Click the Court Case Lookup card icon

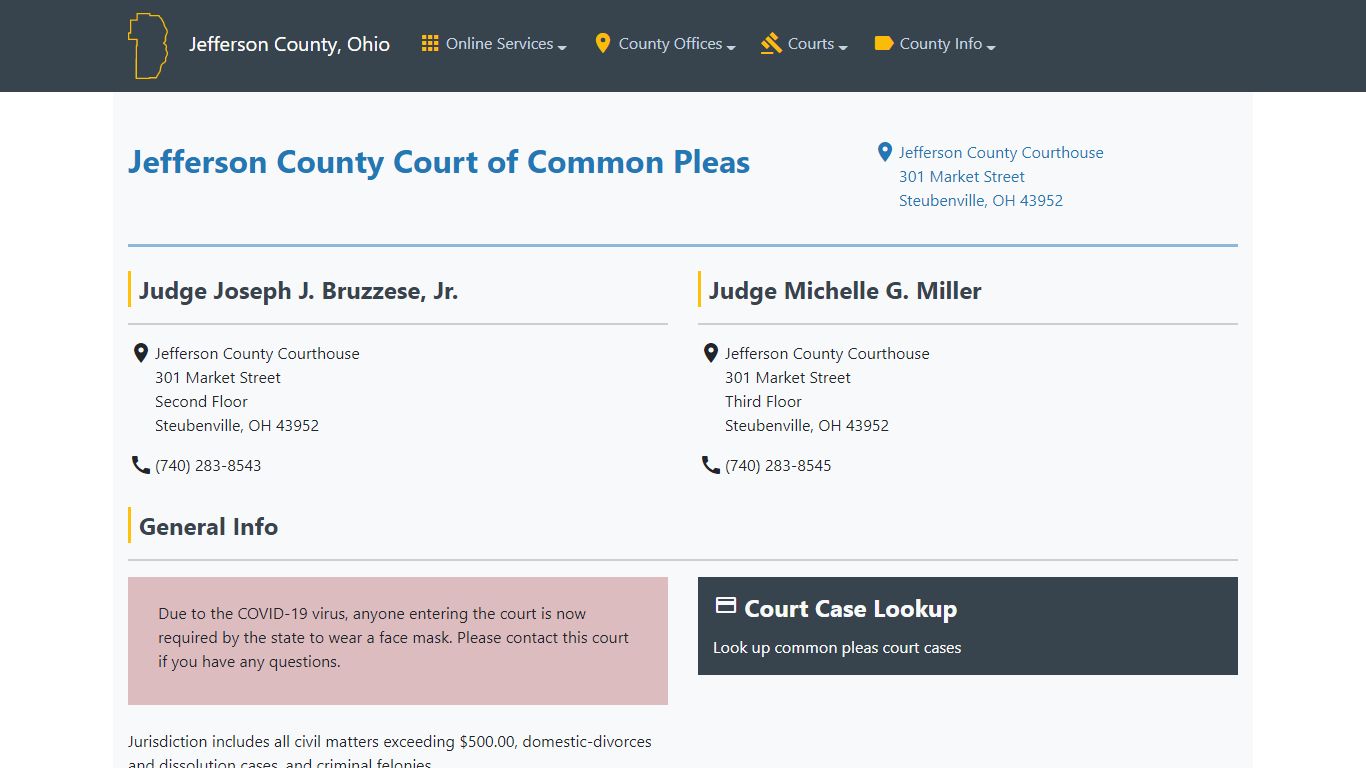coord(726,606)
